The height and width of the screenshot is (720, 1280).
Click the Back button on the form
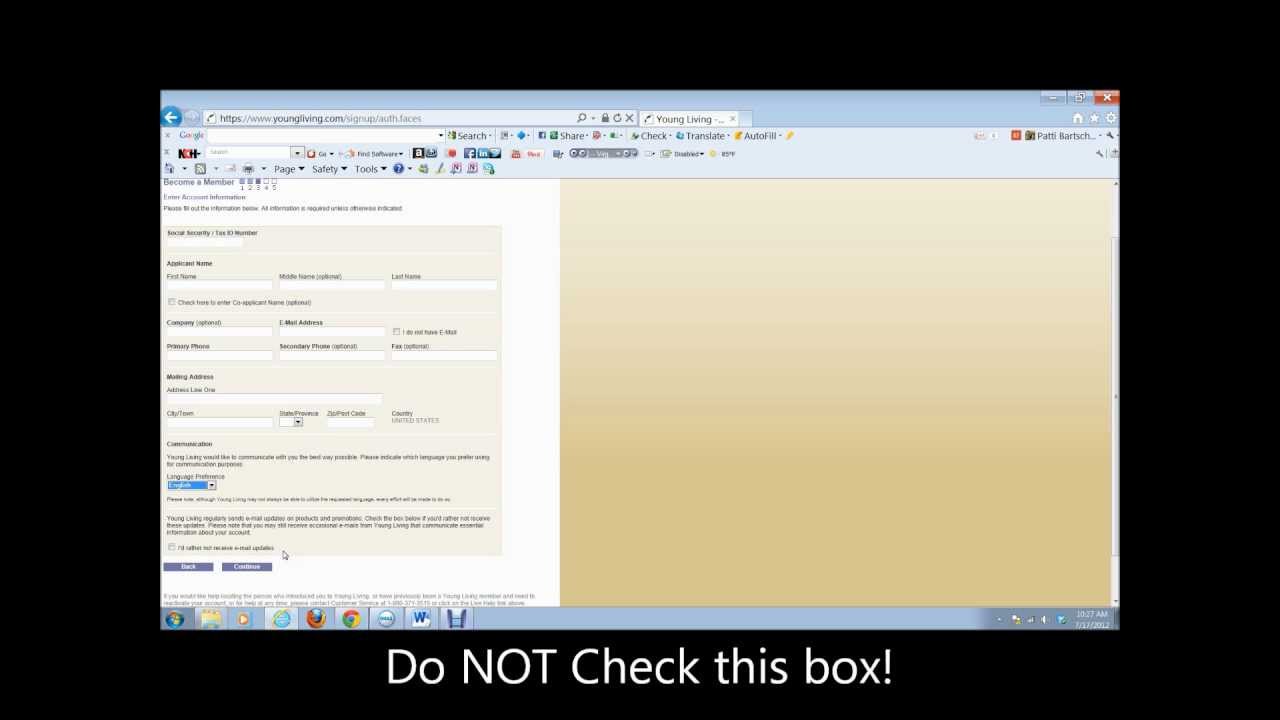(188, 567)
